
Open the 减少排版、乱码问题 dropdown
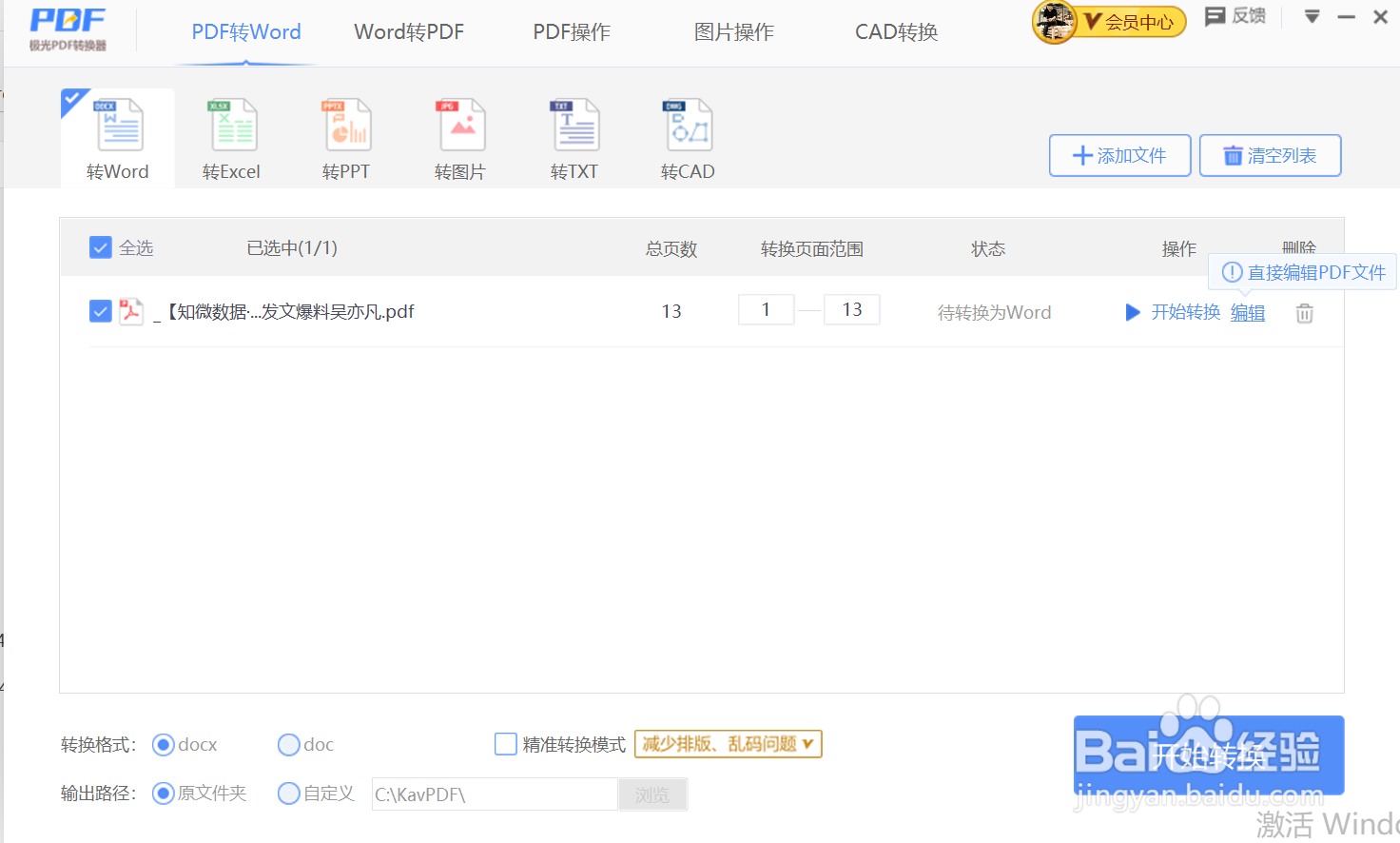728,744
